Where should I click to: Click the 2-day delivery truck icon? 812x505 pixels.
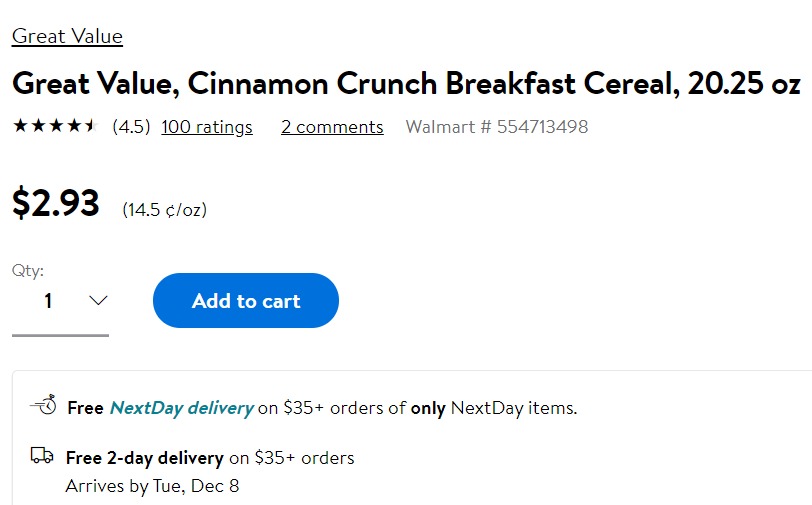[42, 456]
